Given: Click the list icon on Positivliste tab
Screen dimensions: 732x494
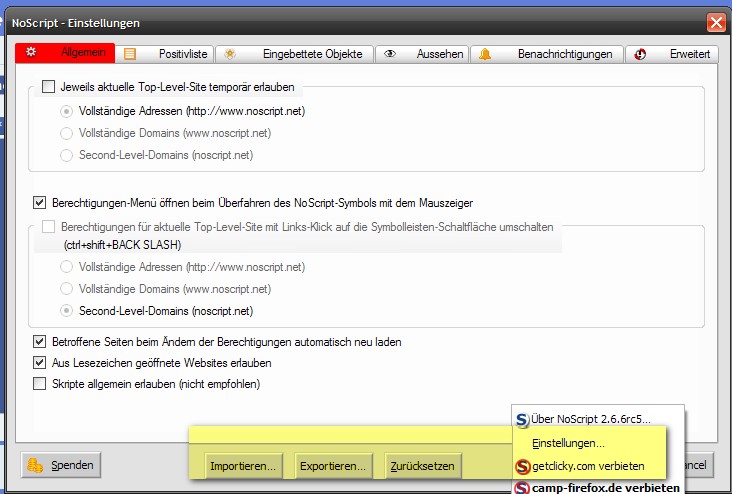Looking at the screenshot, I should click(x=130, y=54).
